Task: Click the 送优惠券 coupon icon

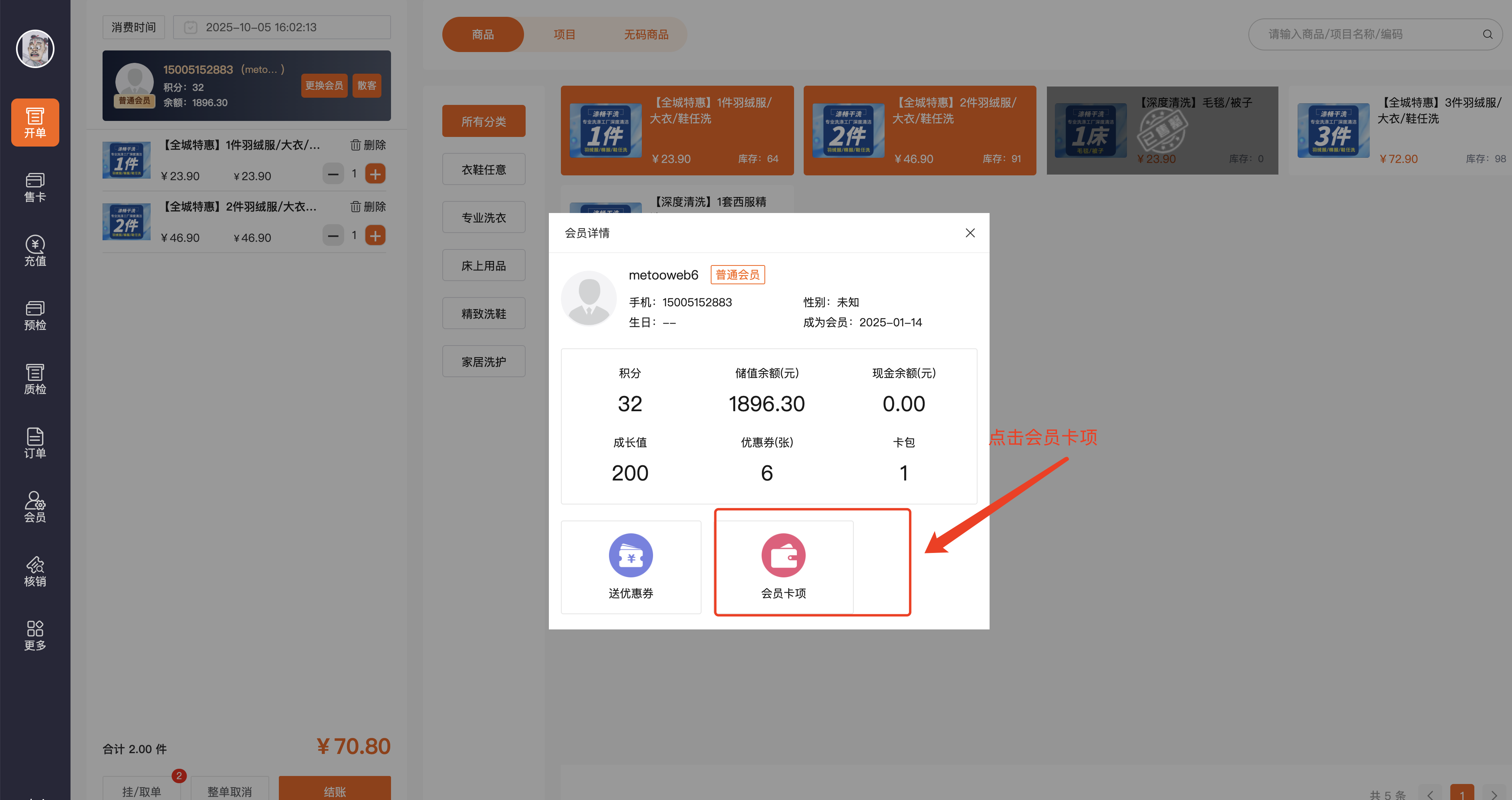Action: pos(630,555)
